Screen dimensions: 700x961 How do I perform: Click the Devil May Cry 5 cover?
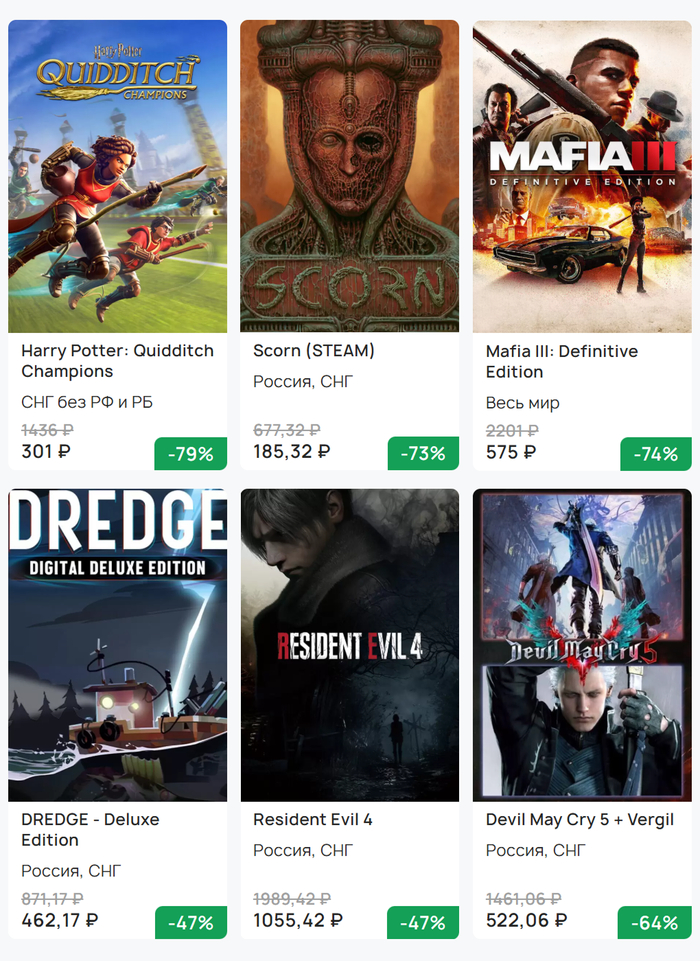pyautogui.click(x=582, y=645)
